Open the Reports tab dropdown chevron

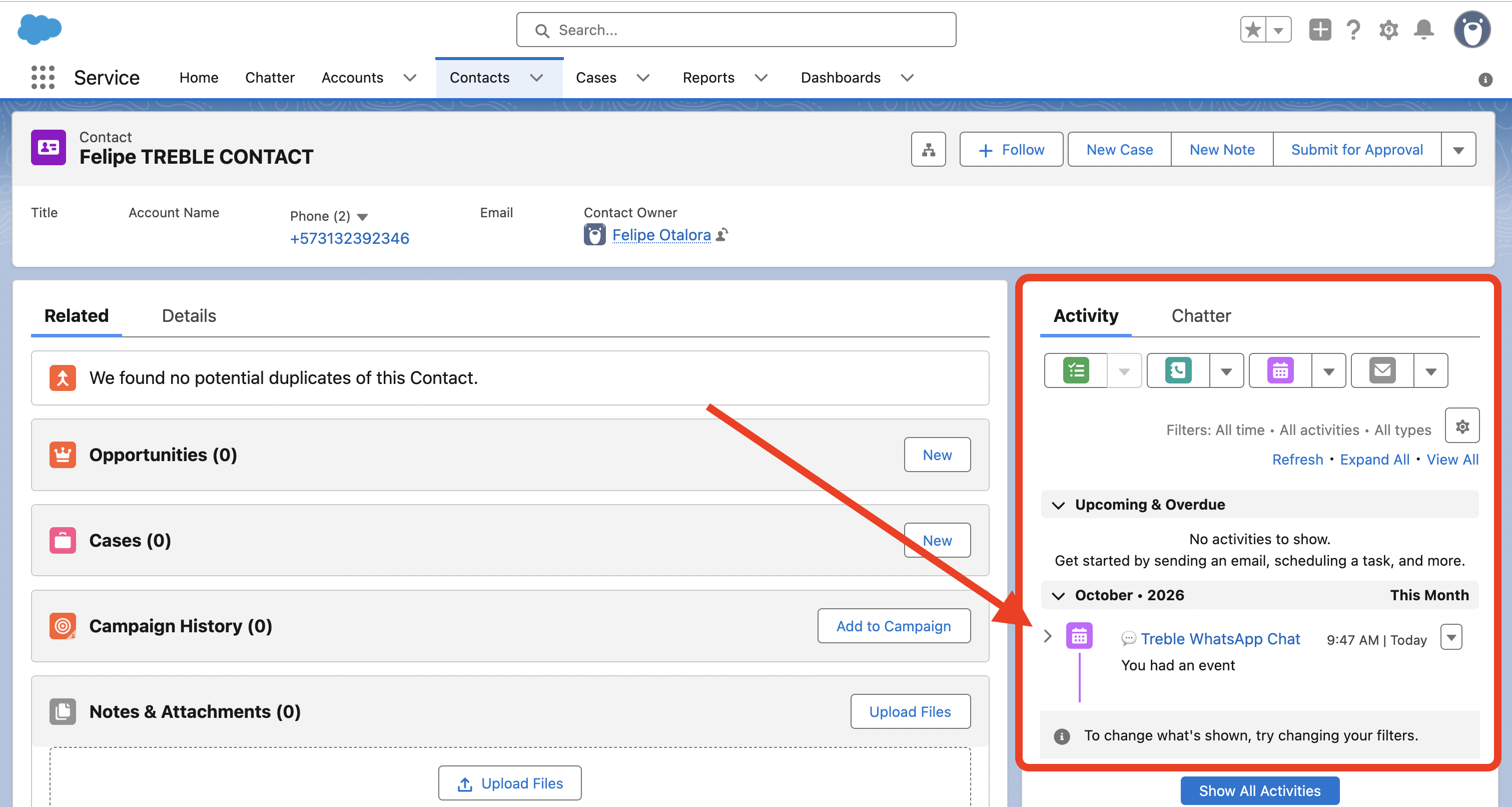tap(762, 78)
